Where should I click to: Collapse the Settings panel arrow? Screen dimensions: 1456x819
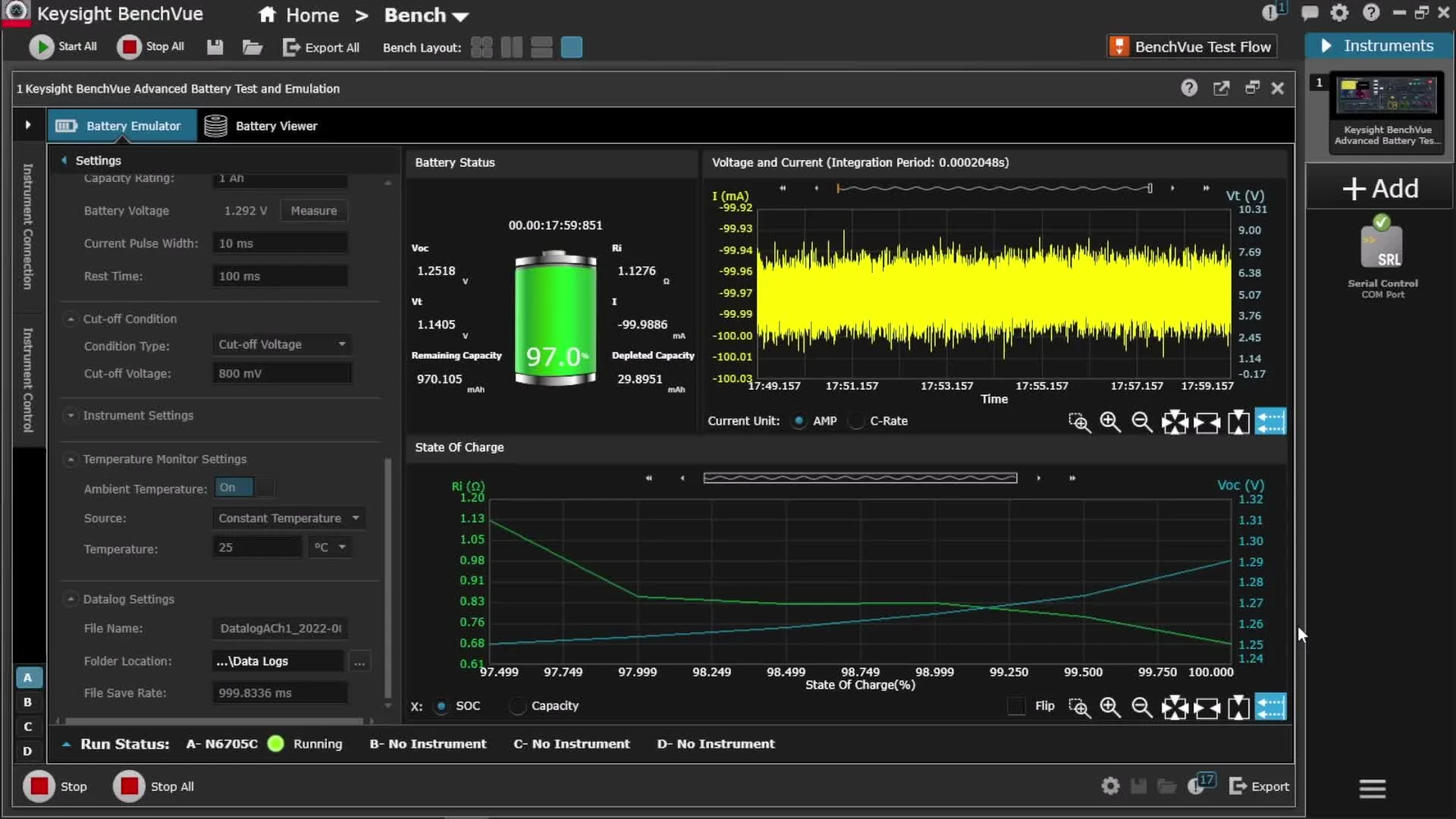tap(64, 160)
